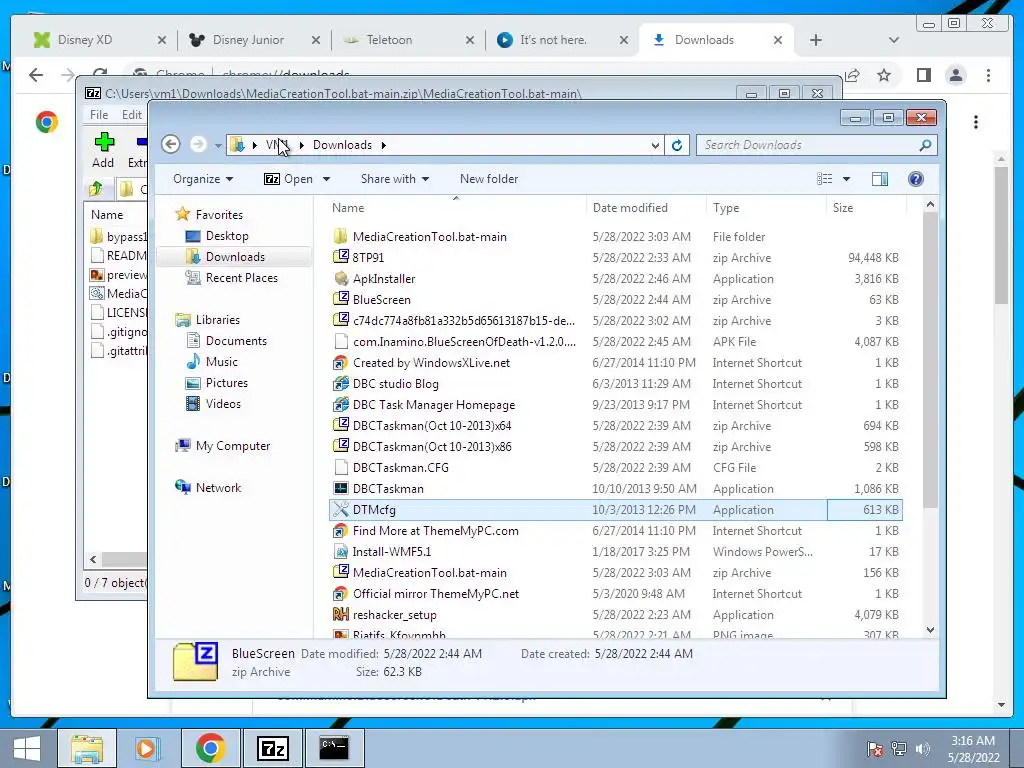The image size is (1024, 768).
Task: Select the BlueScreen zip archive row
Action: click(616, 300)
